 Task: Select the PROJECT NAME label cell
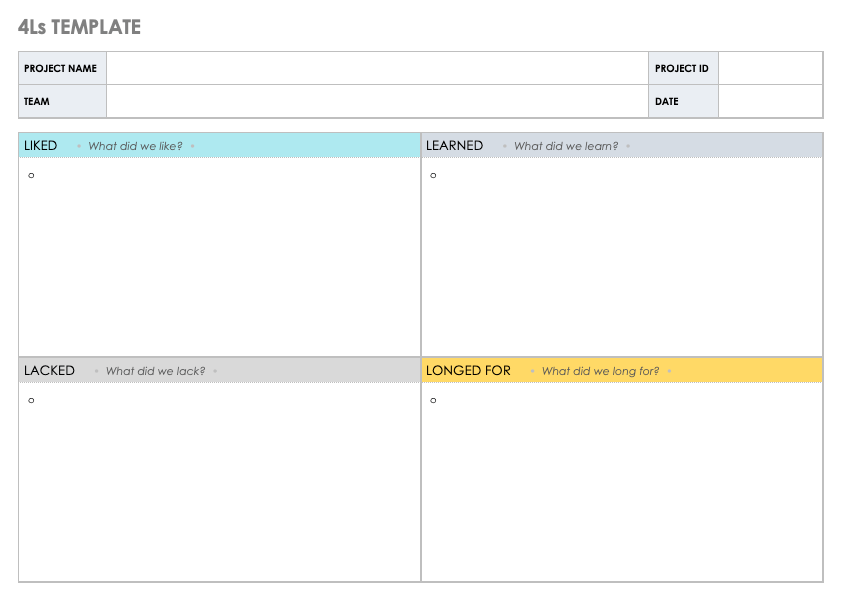pyautogui.click(x=62, y=69)
